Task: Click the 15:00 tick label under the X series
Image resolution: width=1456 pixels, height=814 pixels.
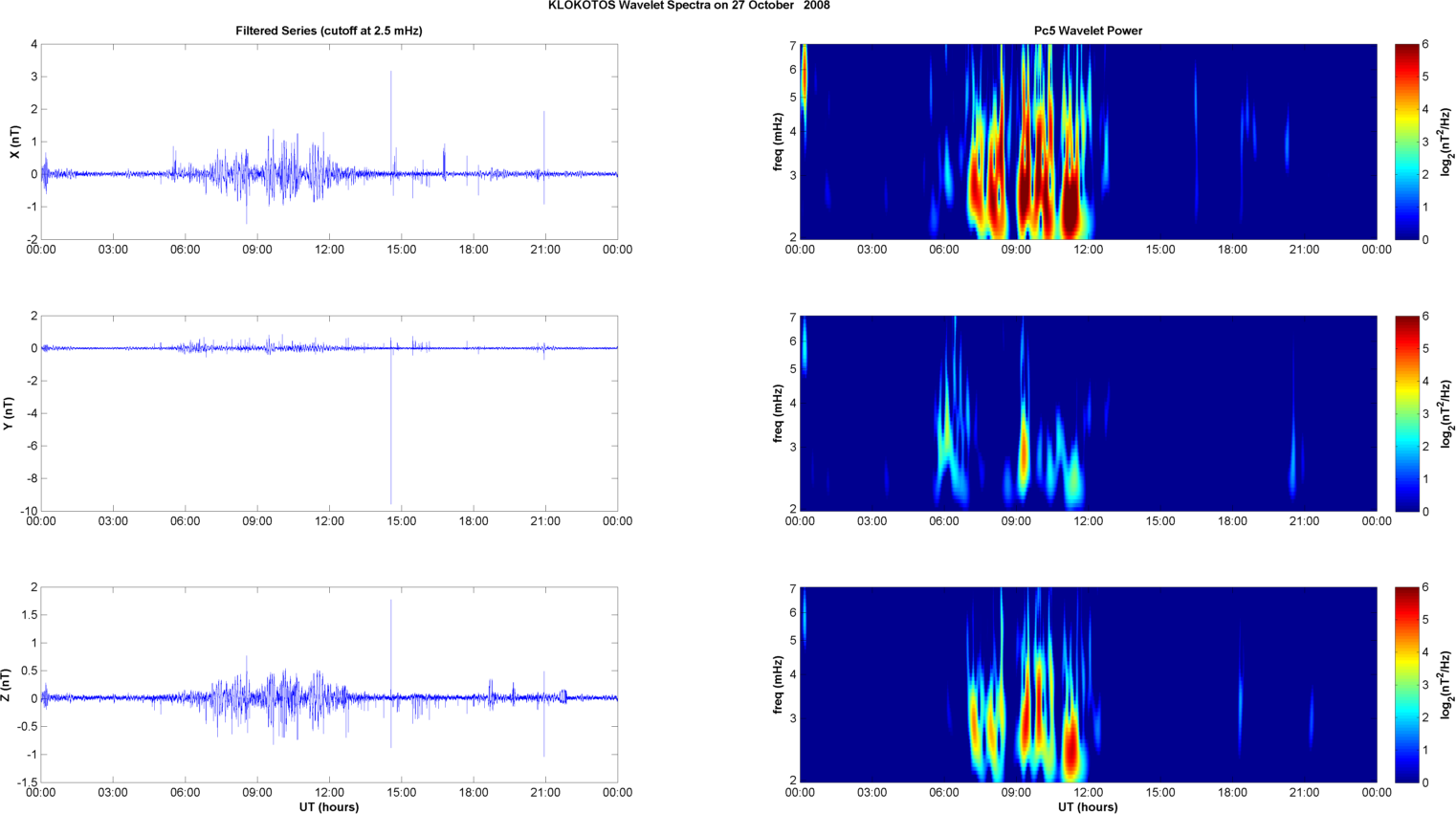Action: 401,250
